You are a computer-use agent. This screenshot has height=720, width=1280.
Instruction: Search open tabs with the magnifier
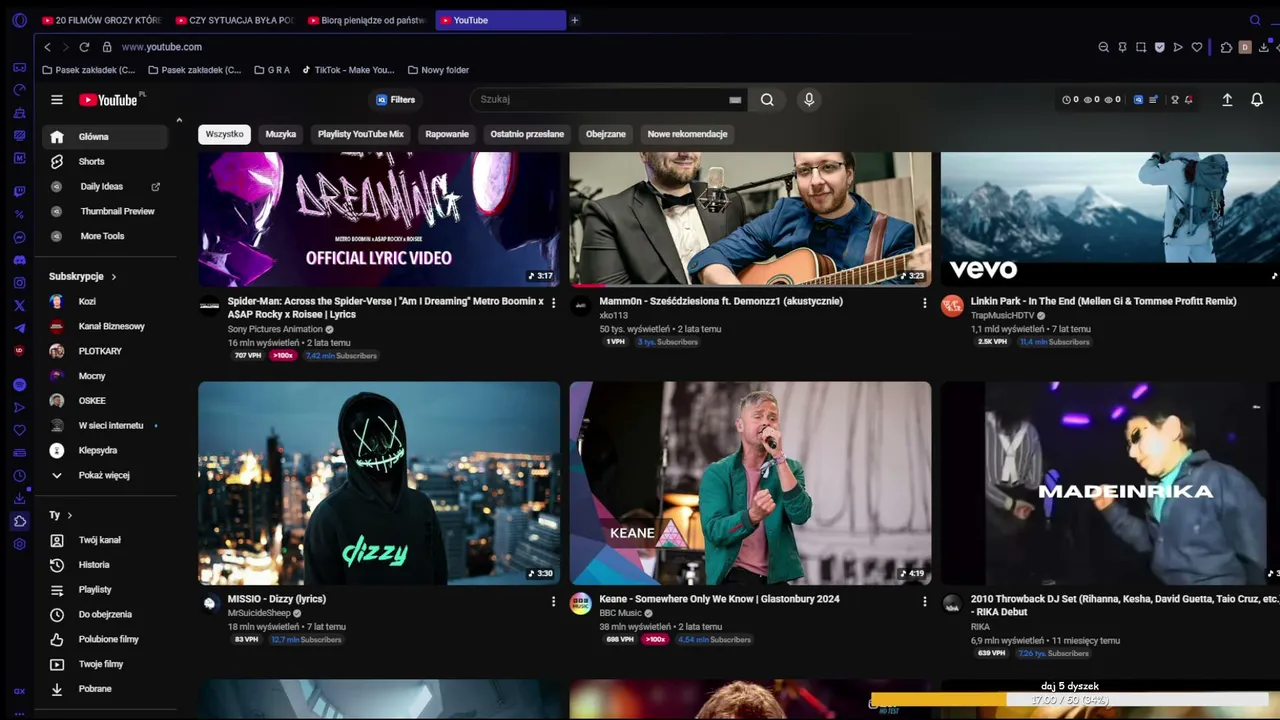point(1255,20)
